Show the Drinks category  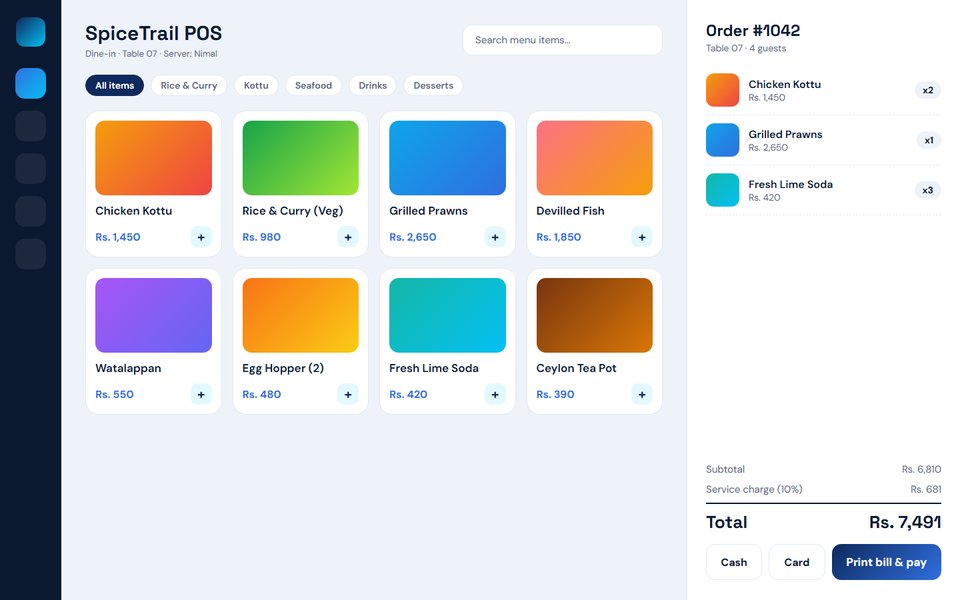(373, 86)
